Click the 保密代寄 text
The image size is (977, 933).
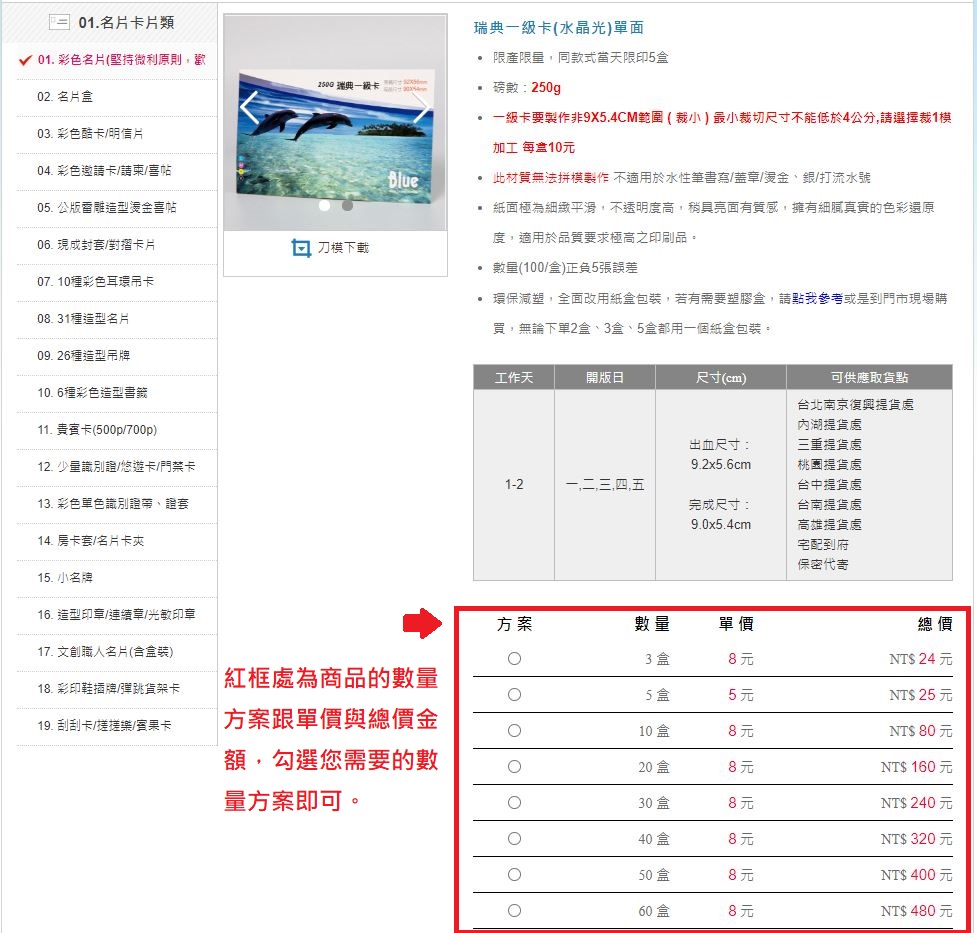click(822, 565)
